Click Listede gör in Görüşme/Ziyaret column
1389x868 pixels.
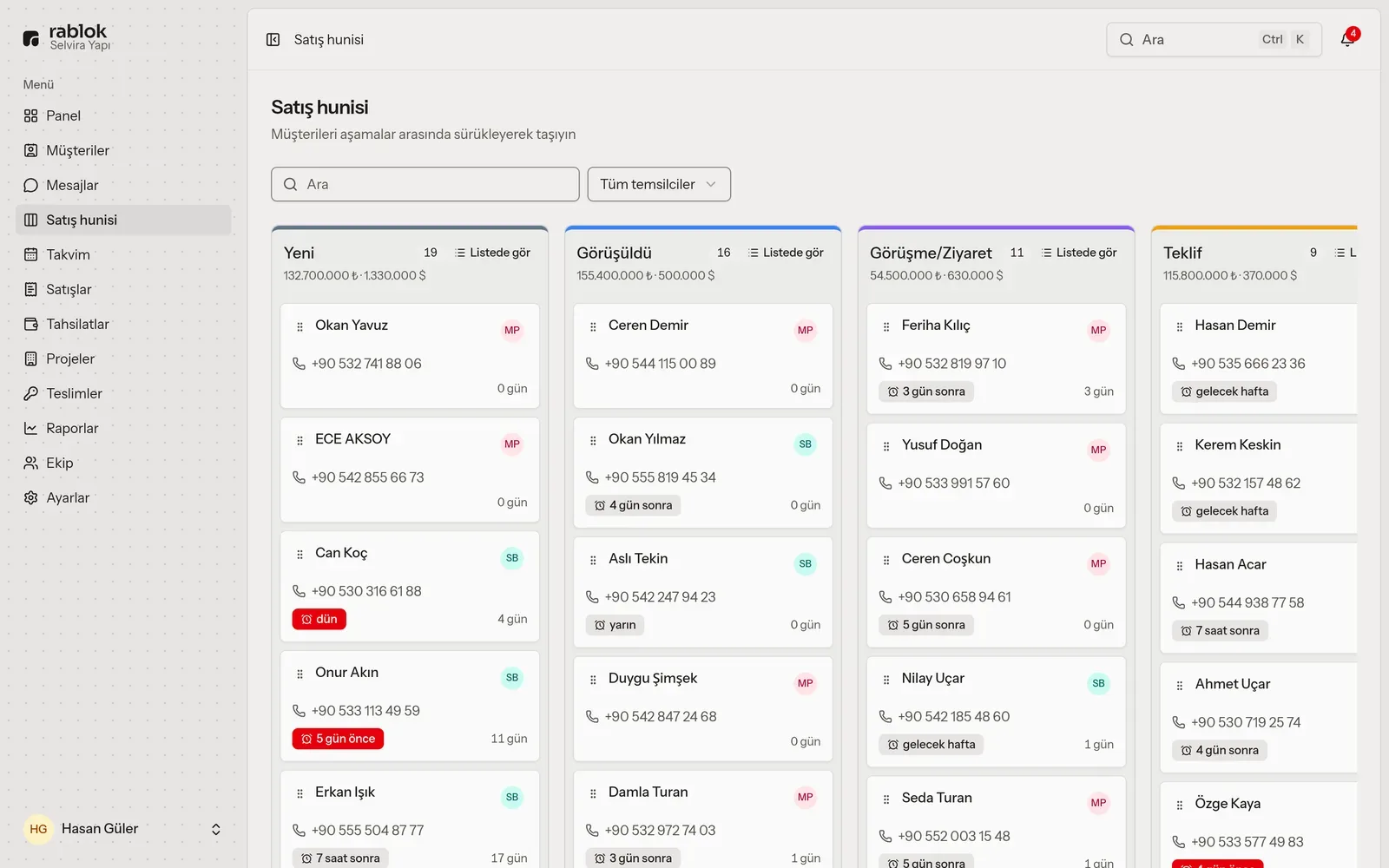1079,253
